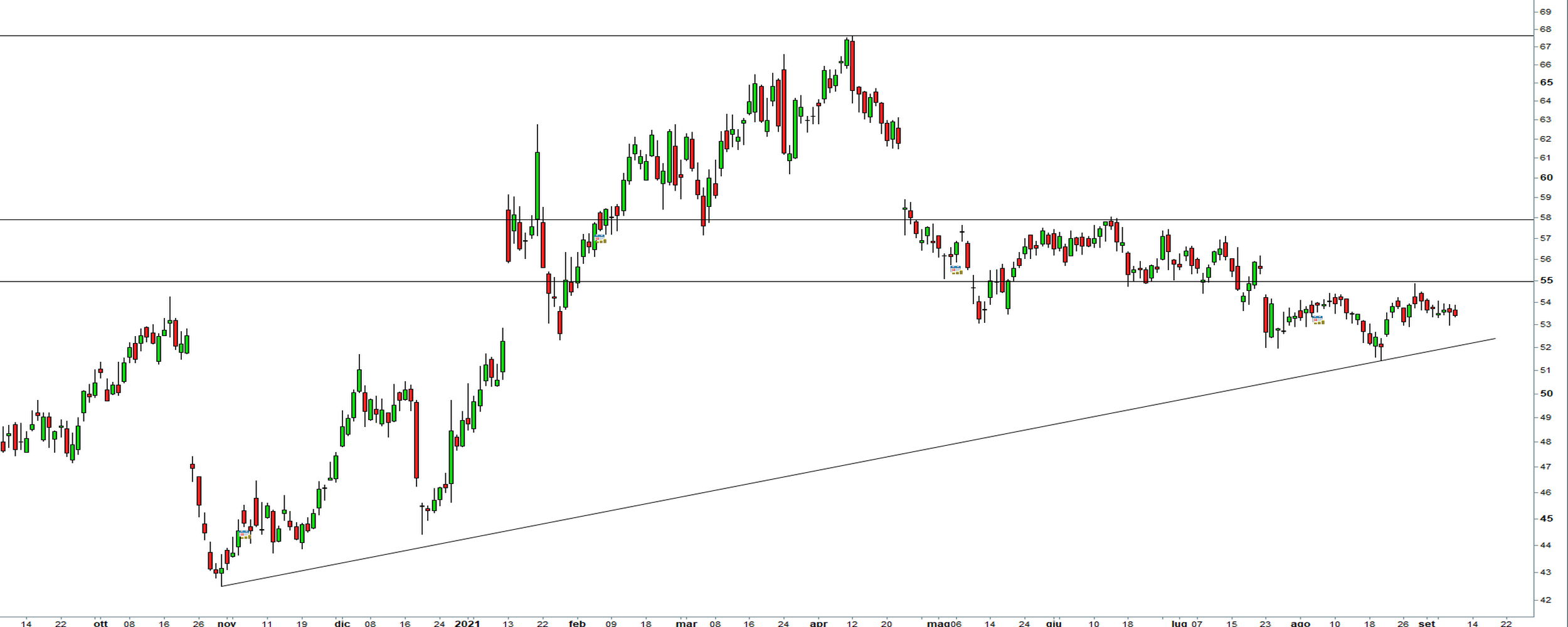Screen dimensions: 1568x627
Task: Click the 2021 label on the date axis
Action: (x=467, y=623)
